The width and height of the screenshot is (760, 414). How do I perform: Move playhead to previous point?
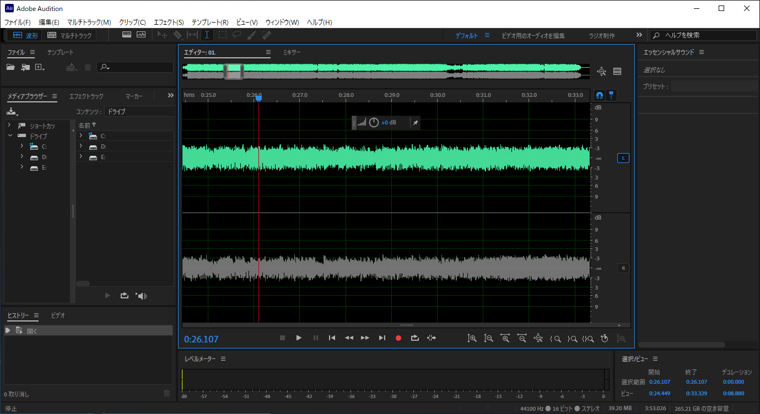coord(332,338)
